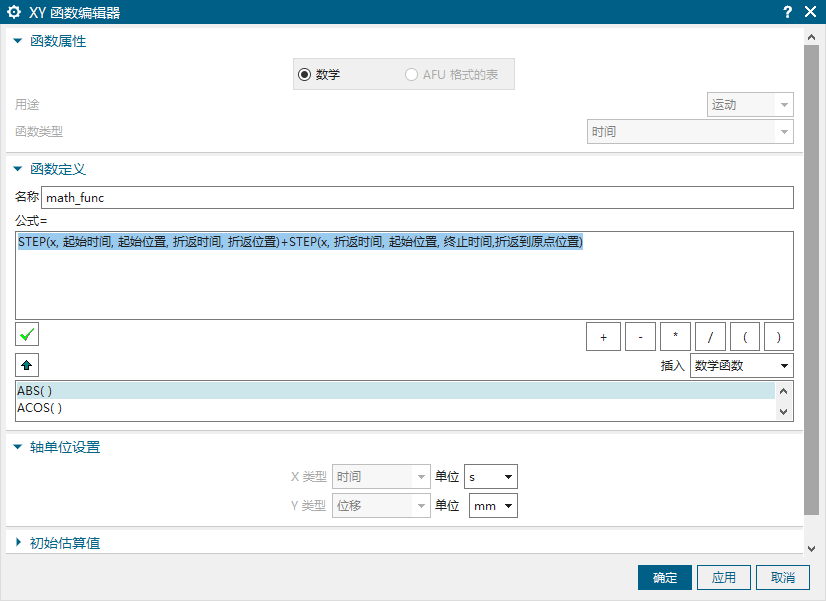
Task: Expand the 初始估算值 section
Action: (18, 543)
